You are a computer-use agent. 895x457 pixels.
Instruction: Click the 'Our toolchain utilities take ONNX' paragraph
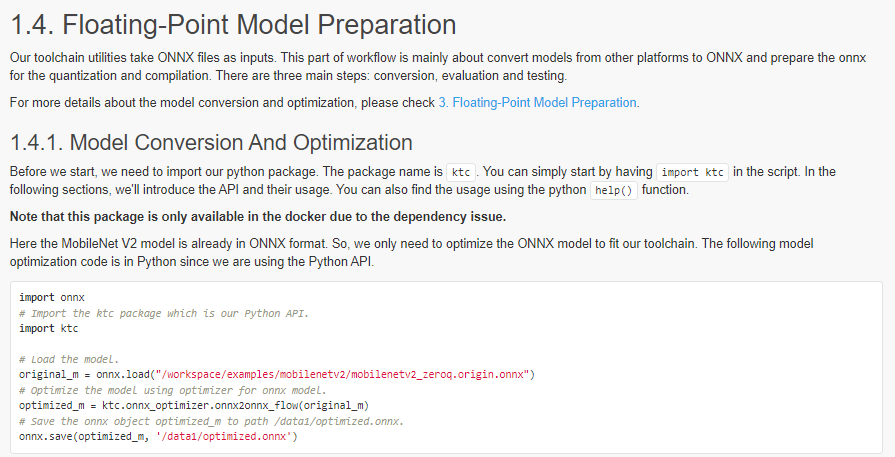438,67
